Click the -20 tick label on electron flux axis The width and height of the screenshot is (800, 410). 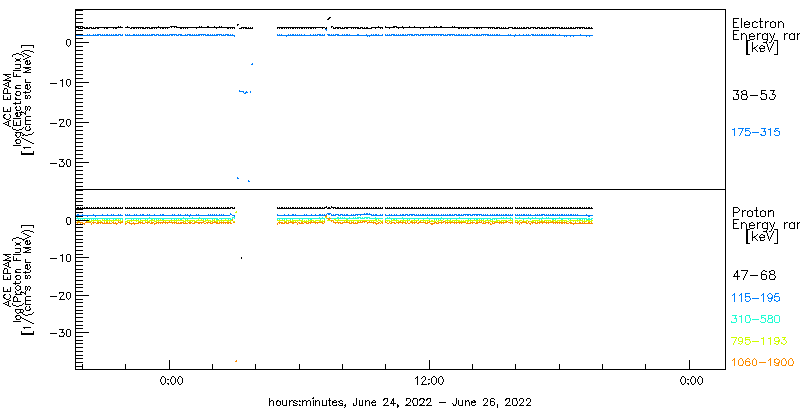61,122
